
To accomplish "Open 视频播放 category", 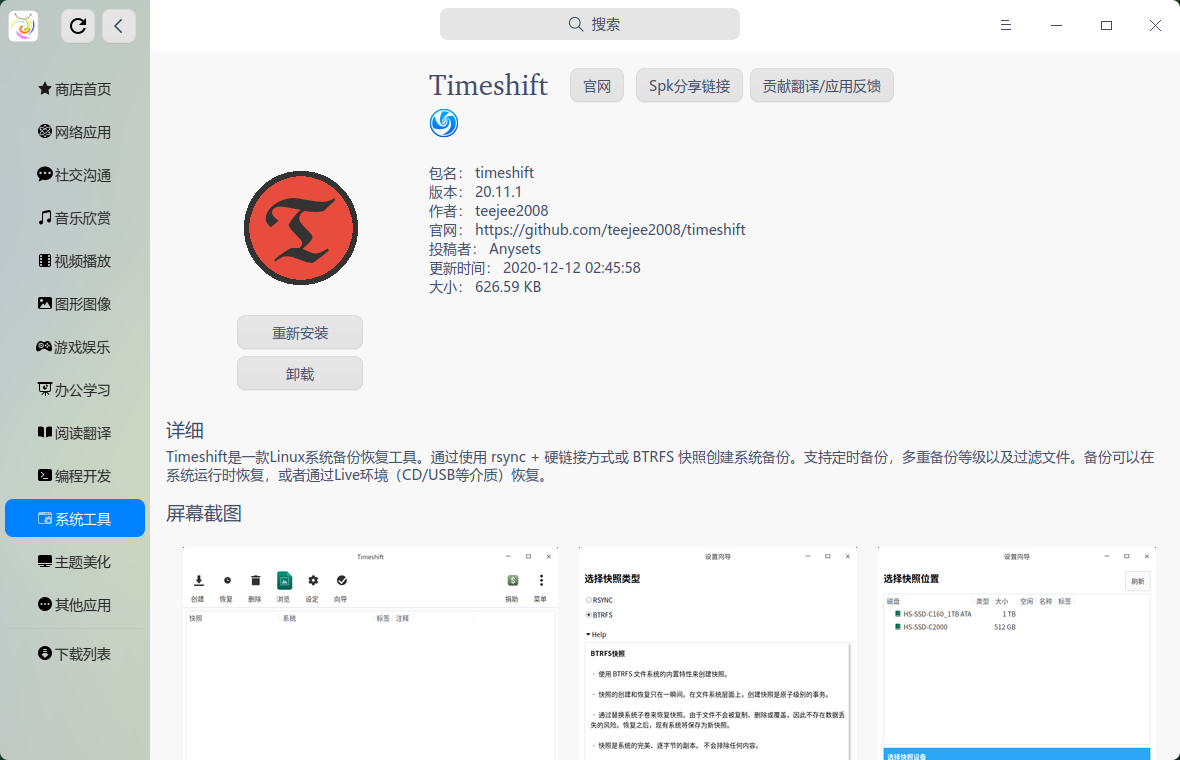I will pos(75,260).
